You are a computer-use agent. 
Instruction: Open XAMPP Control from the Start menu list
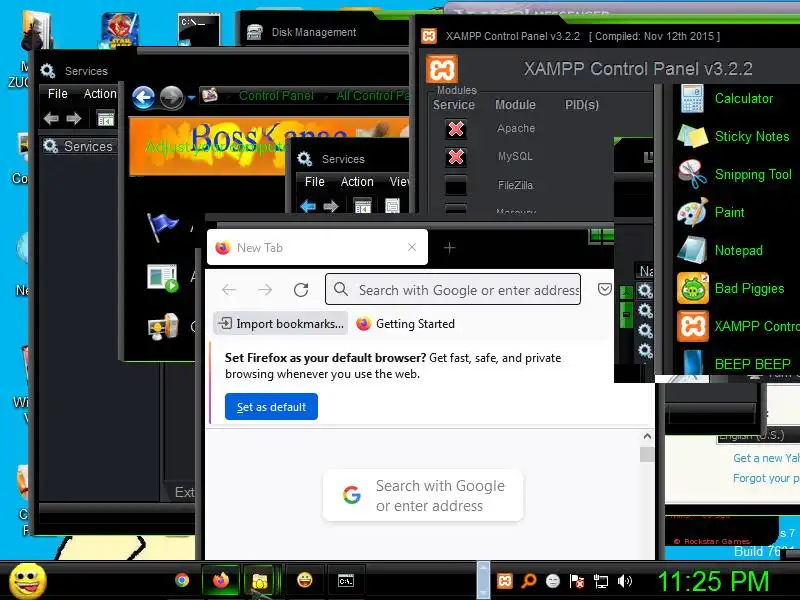(x=738, y=327)
